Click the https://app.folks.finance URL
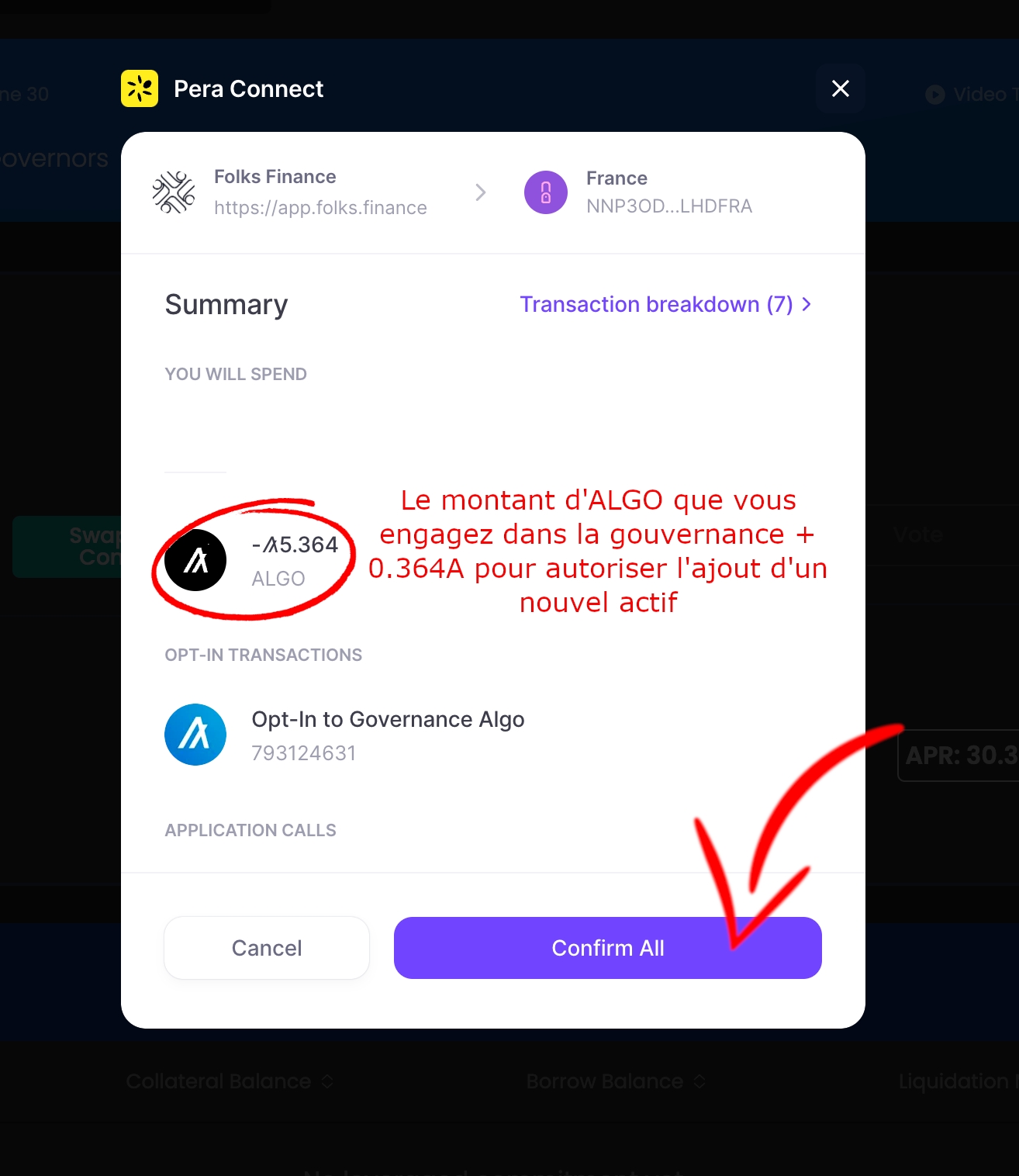This screenshot has height=1176, width=1019. click(x=320, y=208)
